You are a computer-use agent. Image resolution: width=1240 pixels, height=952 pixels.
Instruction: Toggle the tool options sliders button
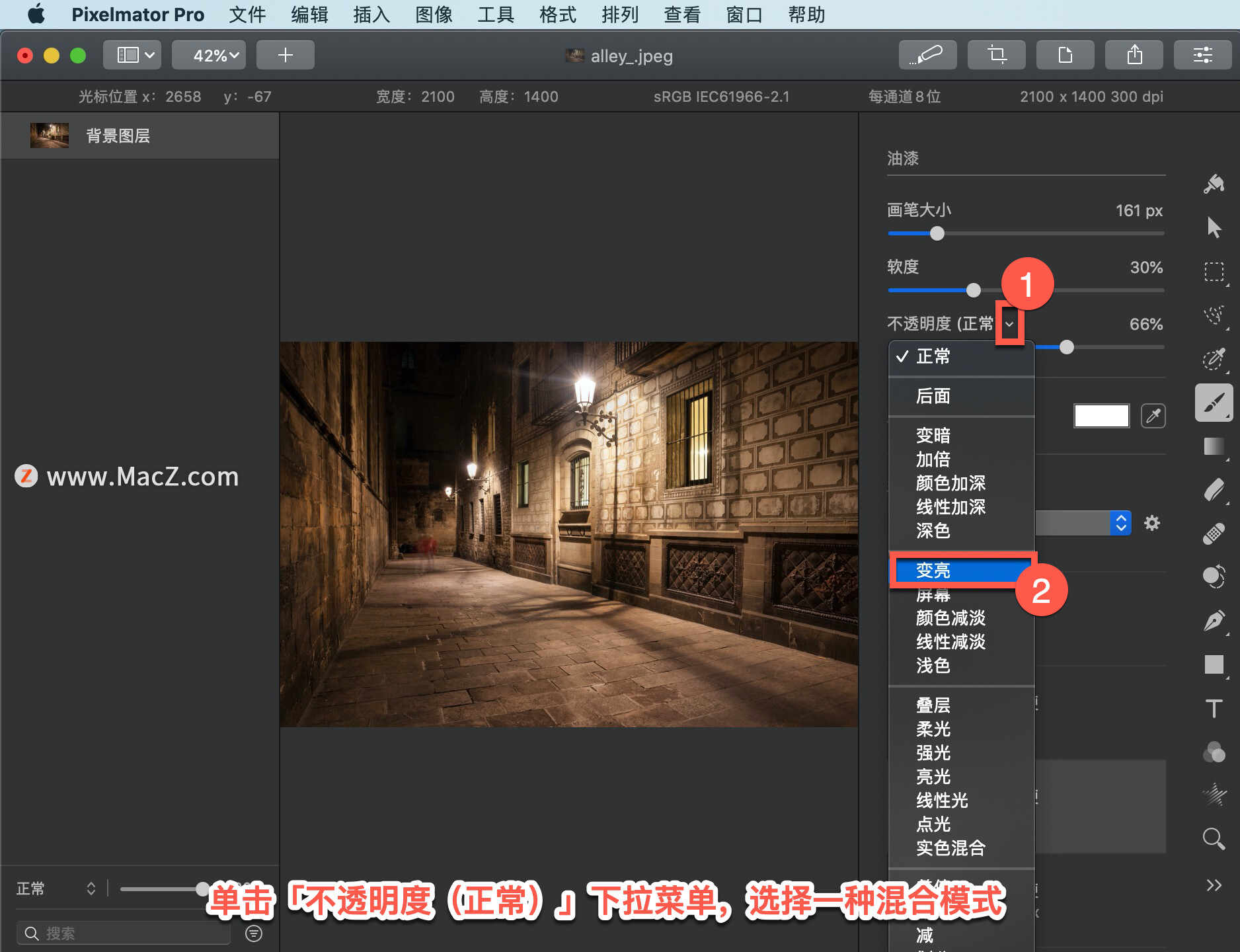click(x=1203, y=55)
